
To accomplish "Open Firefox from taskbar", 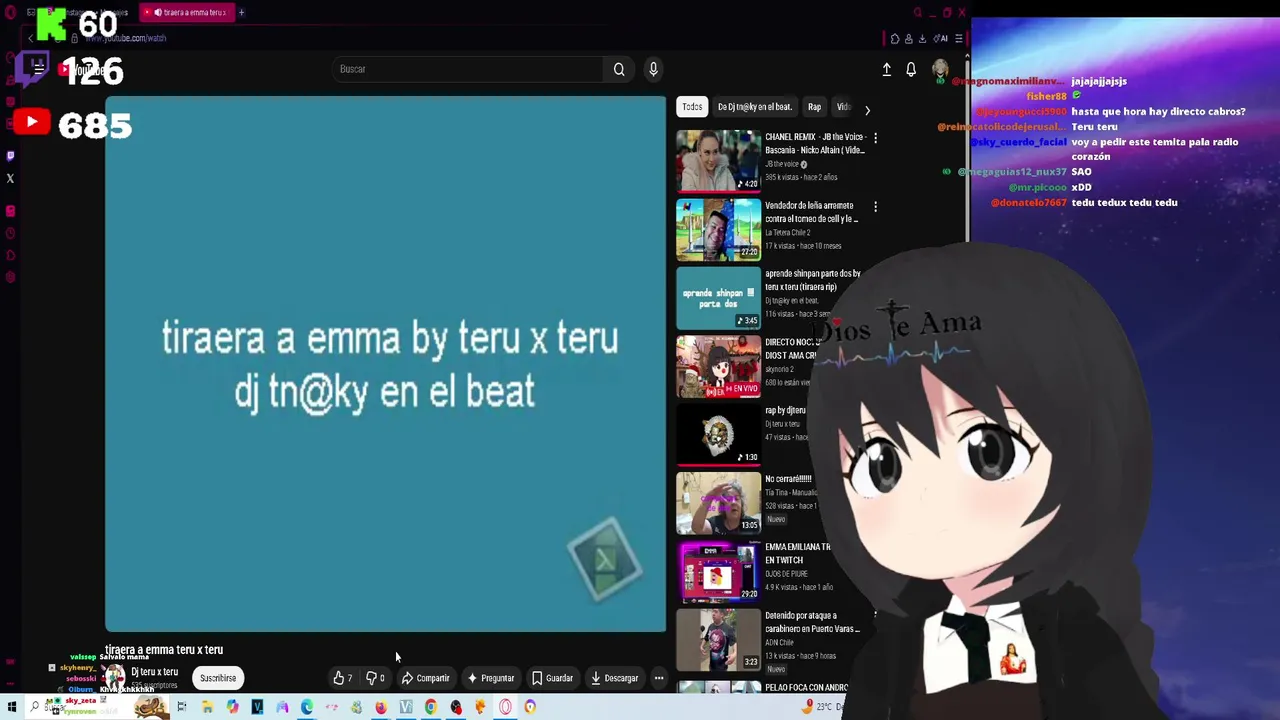I will pos(381,707).
